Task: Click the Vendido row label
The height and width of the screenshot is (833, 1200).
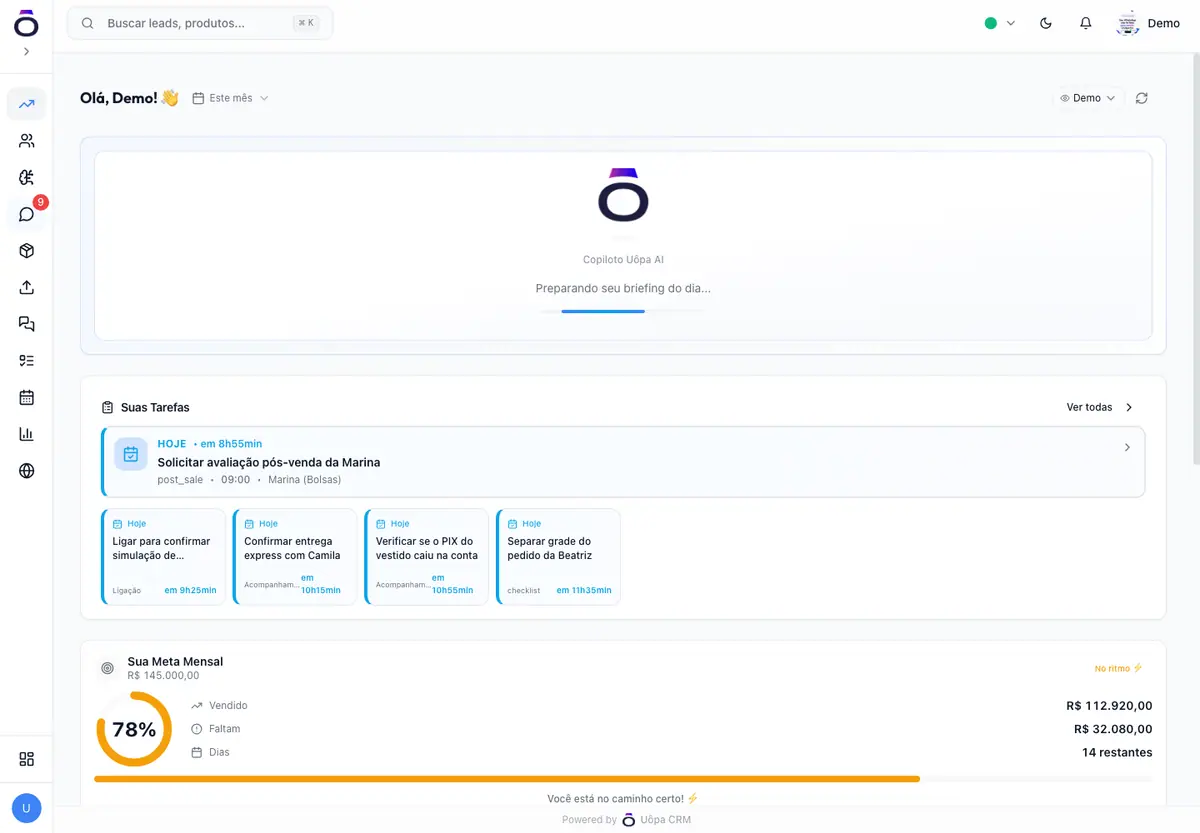Action: [228, 706]
